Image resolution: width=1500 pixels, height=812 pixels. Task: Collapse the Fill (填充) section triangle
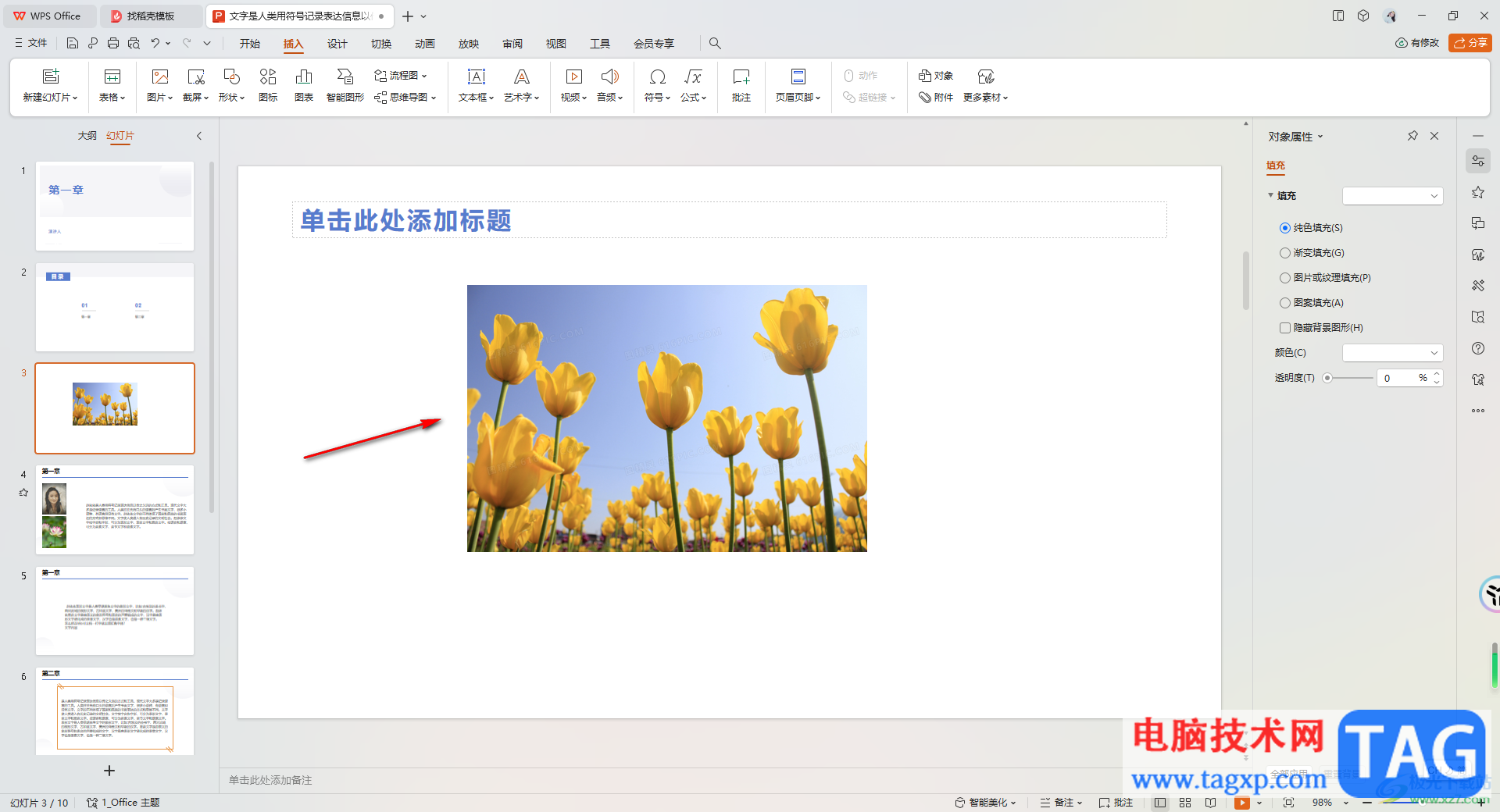(1271, 195)
